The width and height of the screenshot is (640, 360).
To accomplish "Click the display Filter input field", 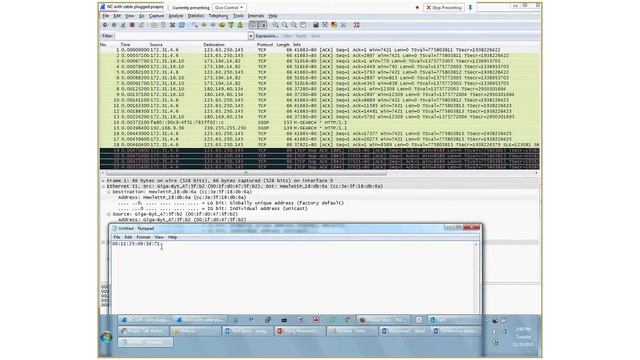I will (x=181, y=36).
